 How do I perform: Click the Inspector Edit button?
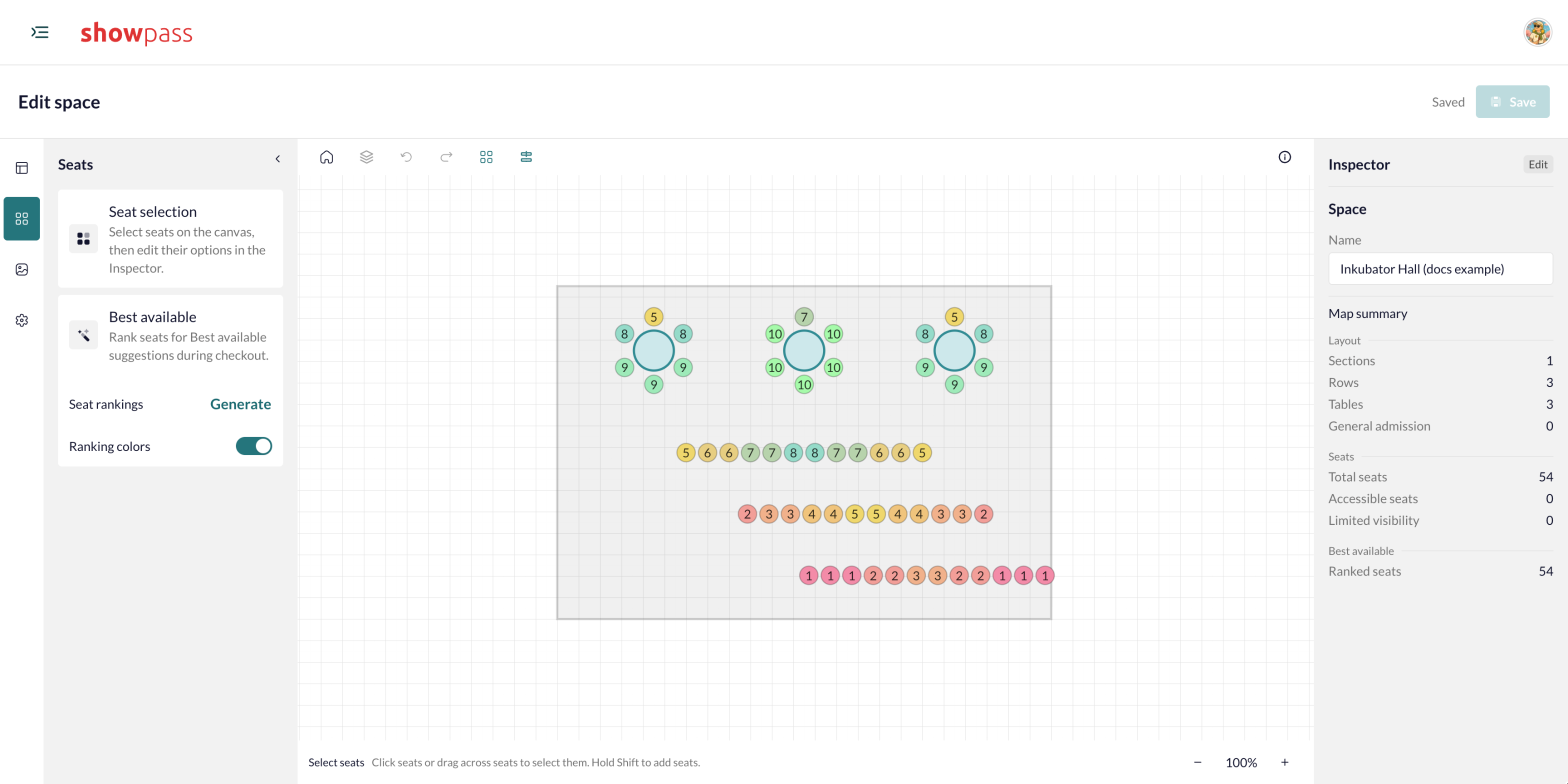(x=1537, y=164)
